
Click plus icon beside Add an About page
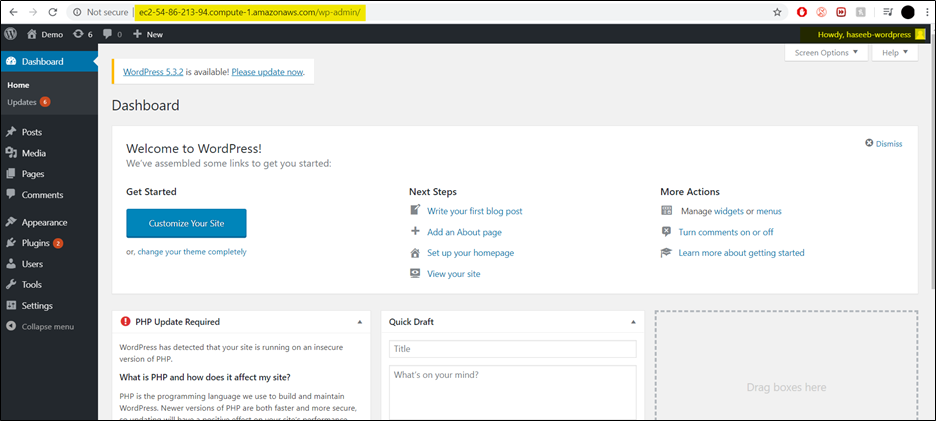[x=415, y=232]
